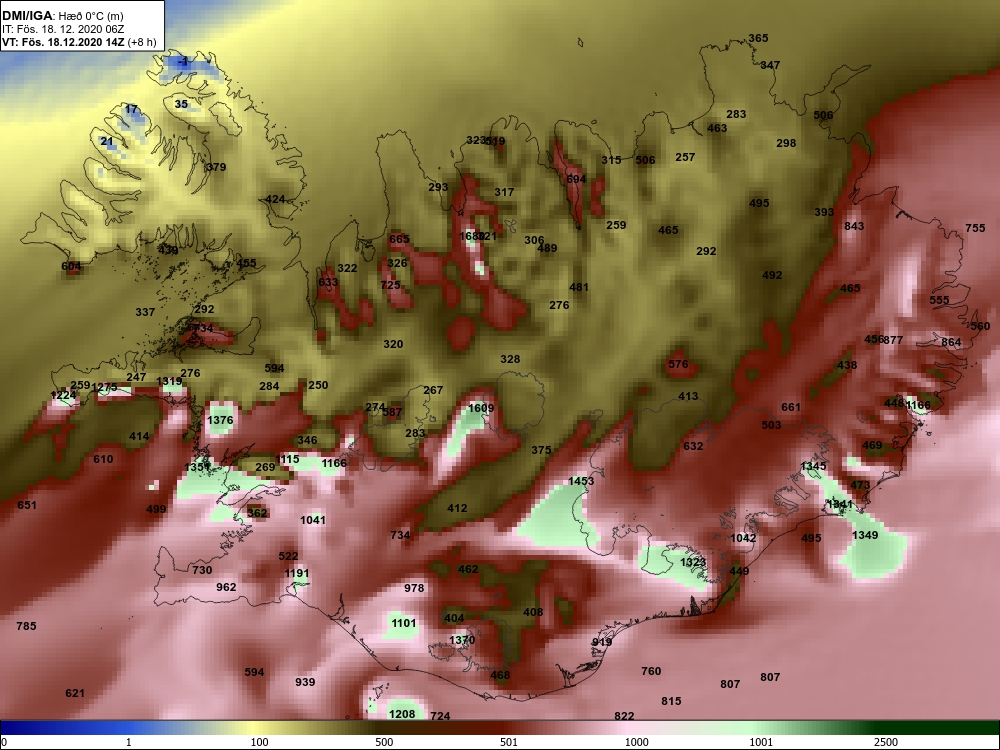This screenshot has width=1000, height=750.
Task: Click the map value '651' at the left edge
Action: (27, 505)
